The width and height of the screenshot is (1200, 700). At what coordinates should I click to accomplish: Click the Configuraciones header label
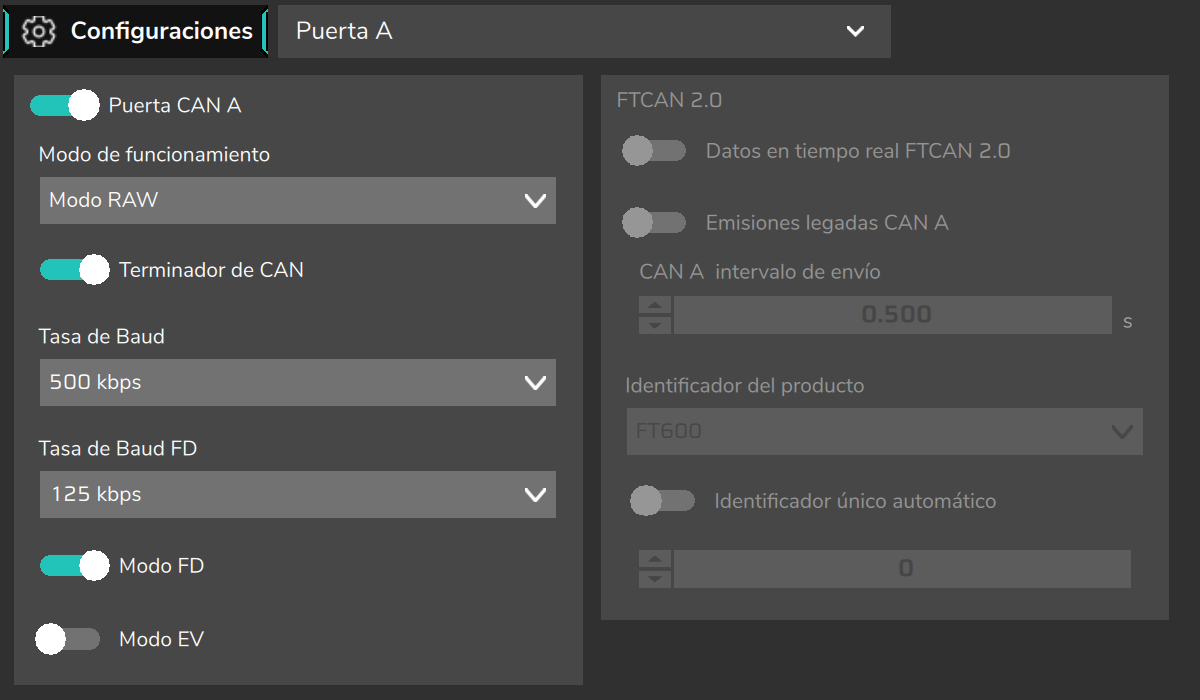point(162,31)
